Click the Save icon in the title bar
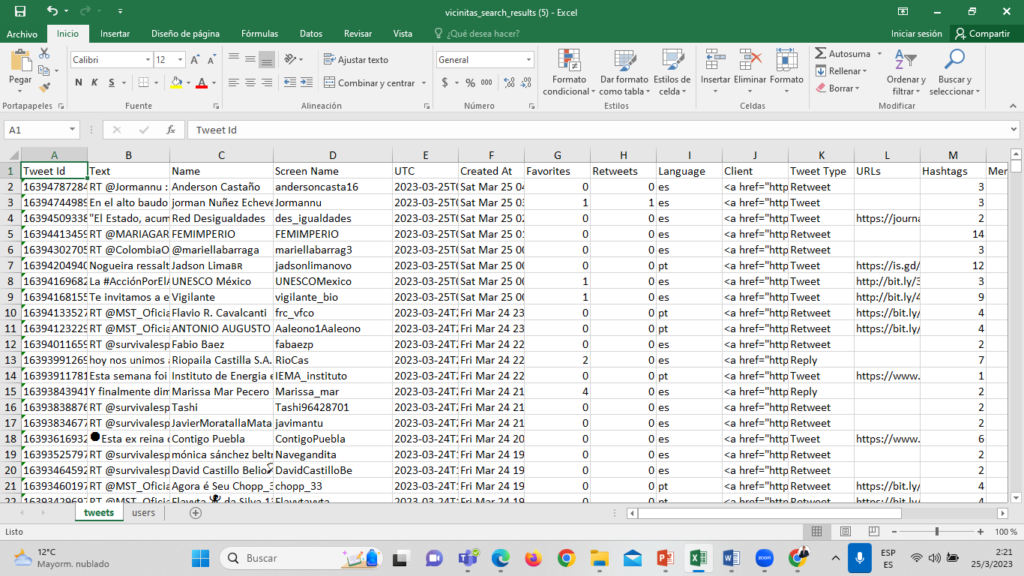The width and height of the screenshot is (1024, 576). pos(20,11)
